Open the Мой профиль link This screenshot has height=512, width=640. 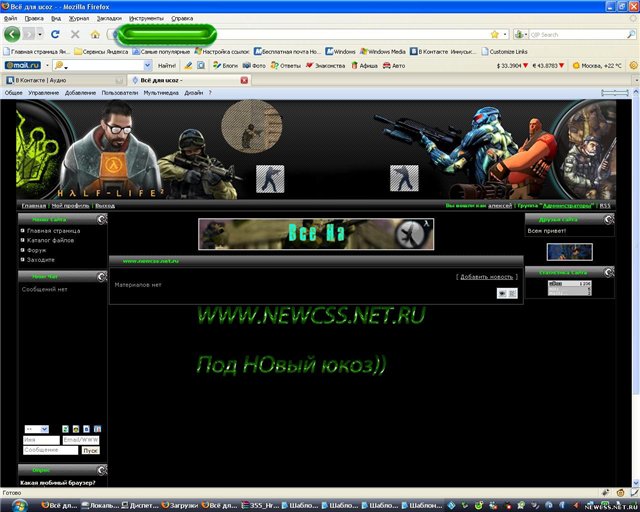pyautogui.click(x=70, y=206)
